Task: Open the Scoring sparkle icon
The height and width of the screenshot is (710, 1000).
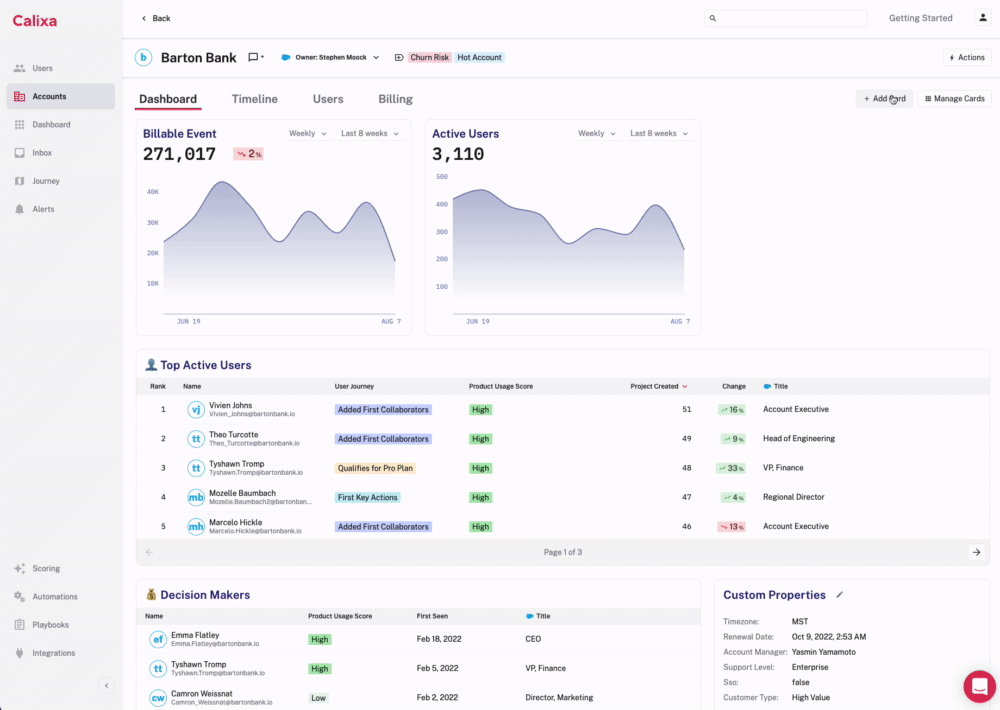Action: tap(20, 568)
